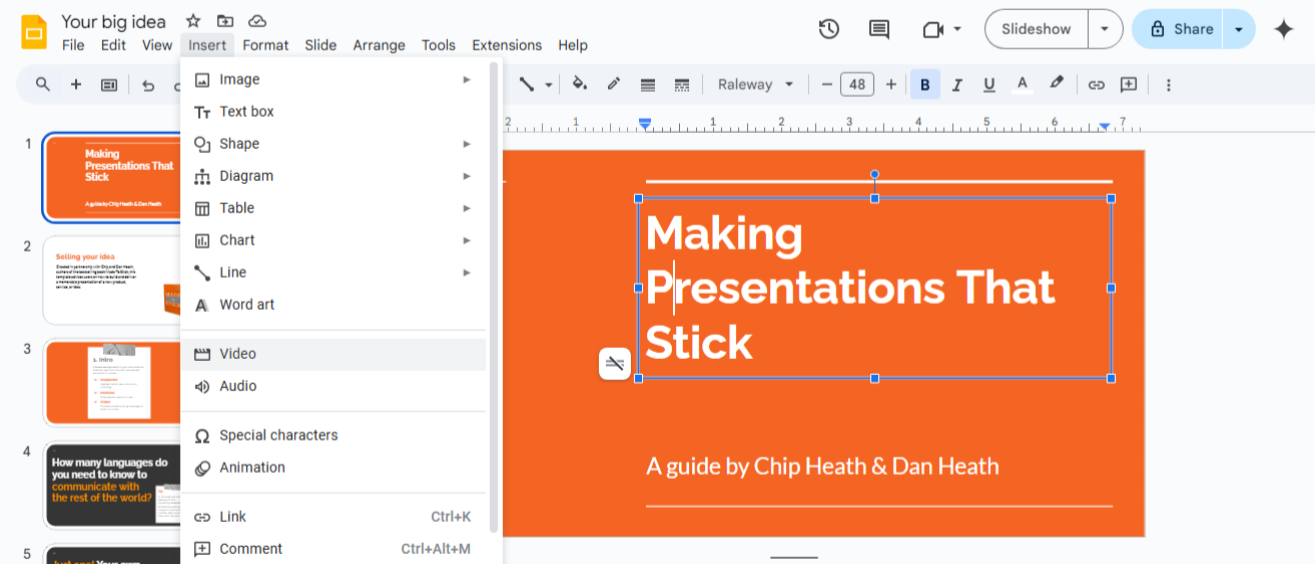Click the cloud document status icon
The height and width of the screenshot is (564, 1315).
click(257, 21)
